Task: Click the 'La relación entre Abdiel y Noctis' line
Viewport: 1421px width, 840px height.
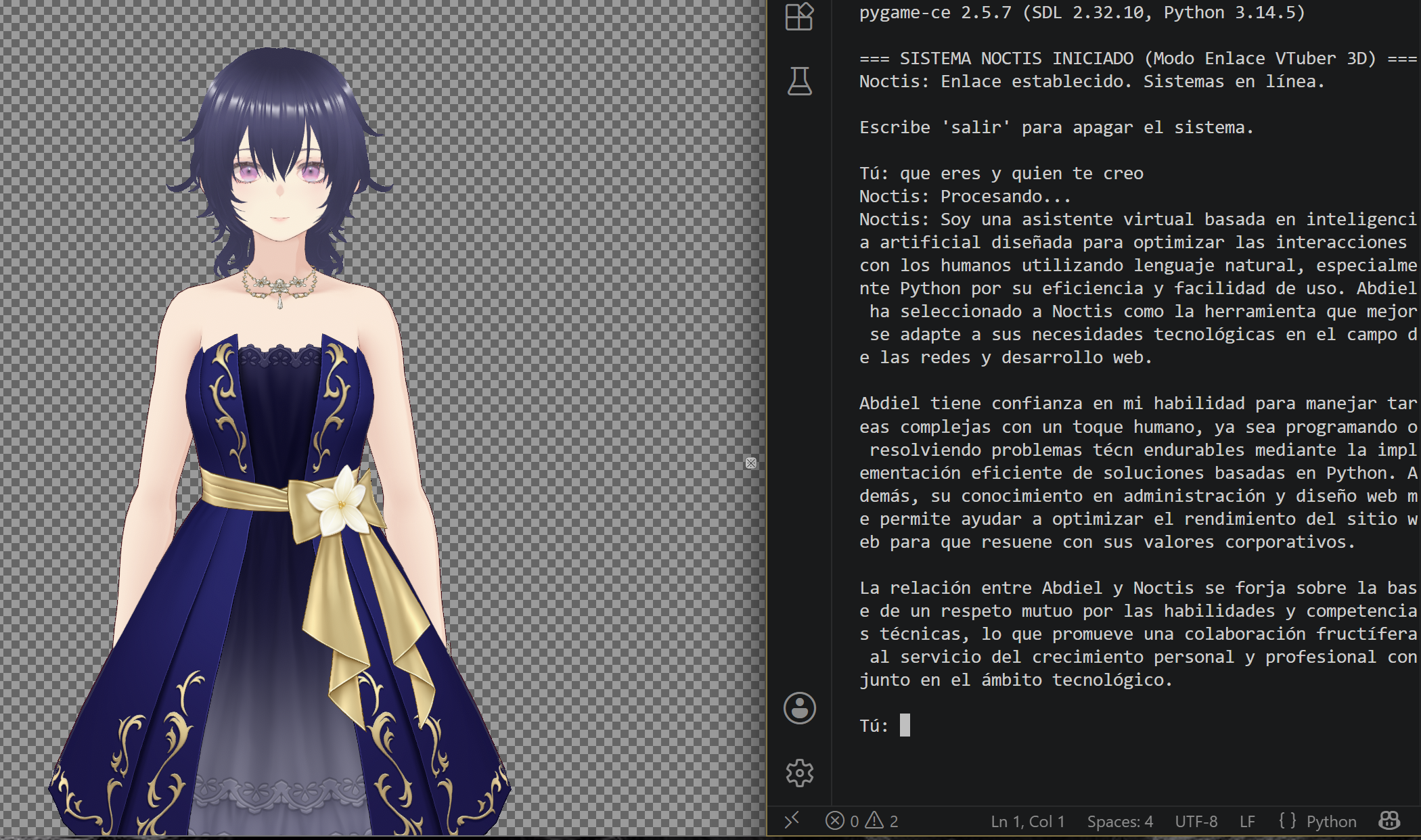Action: point(1138,588)
